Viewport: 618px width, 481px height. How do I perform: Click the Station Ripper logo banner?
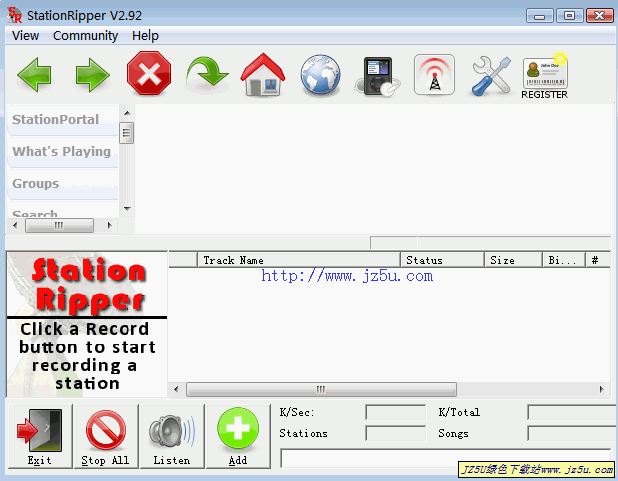(87, 285)
